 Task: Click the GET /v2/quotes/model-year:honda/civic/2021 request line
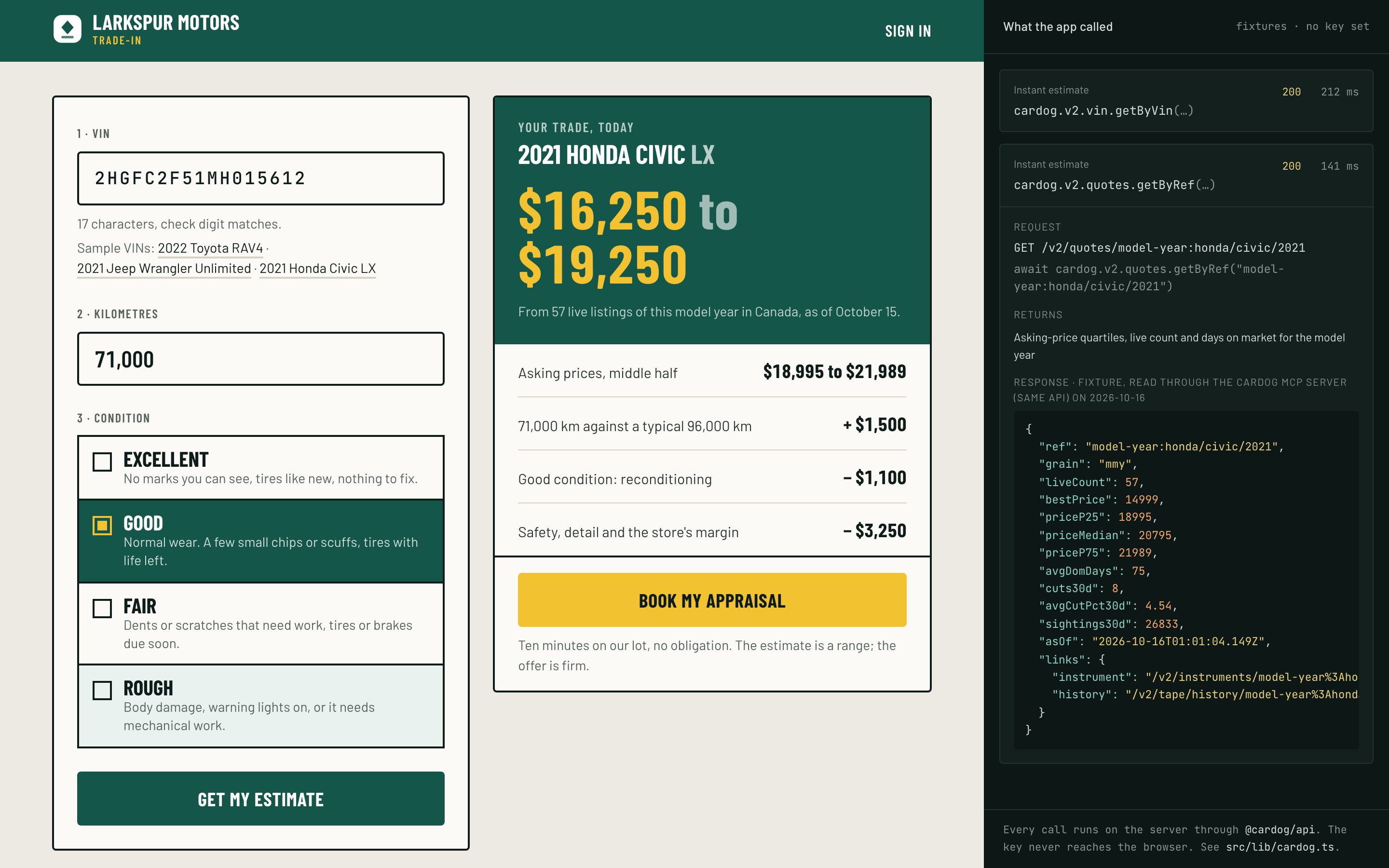pyautogui.click(x=1159, y=247)
